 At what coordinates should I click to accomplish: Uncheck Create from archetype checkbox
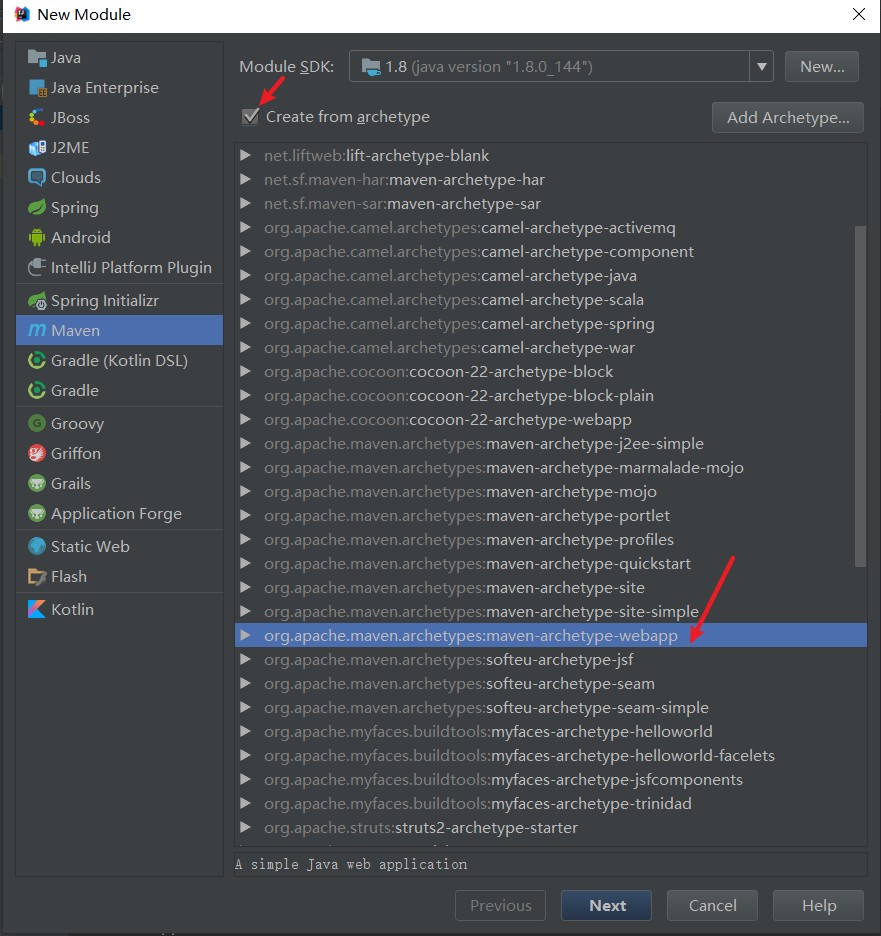click(251, 116)
